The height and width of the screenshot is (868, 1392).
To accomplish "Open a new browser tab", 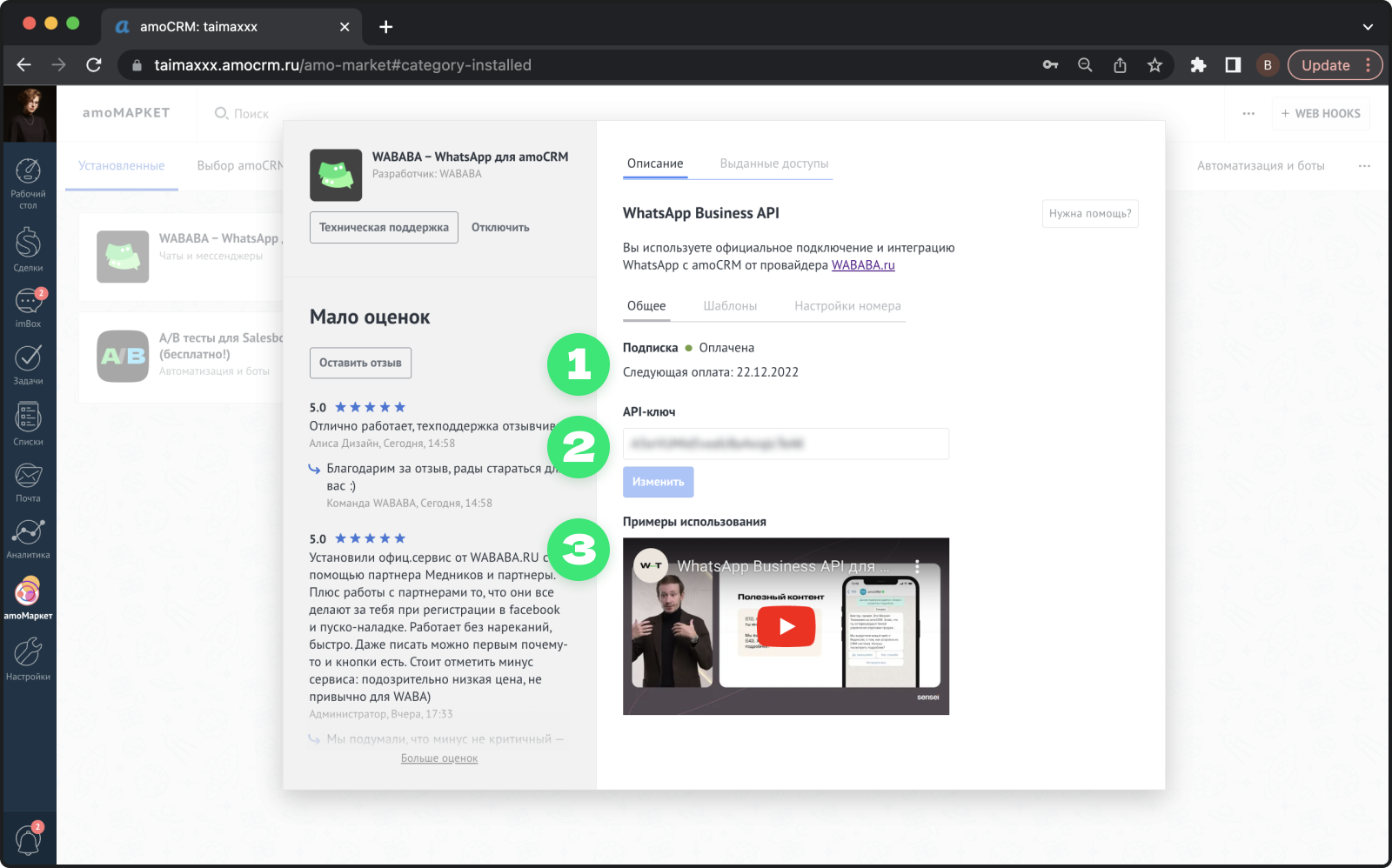I will [x=386, y=27].
